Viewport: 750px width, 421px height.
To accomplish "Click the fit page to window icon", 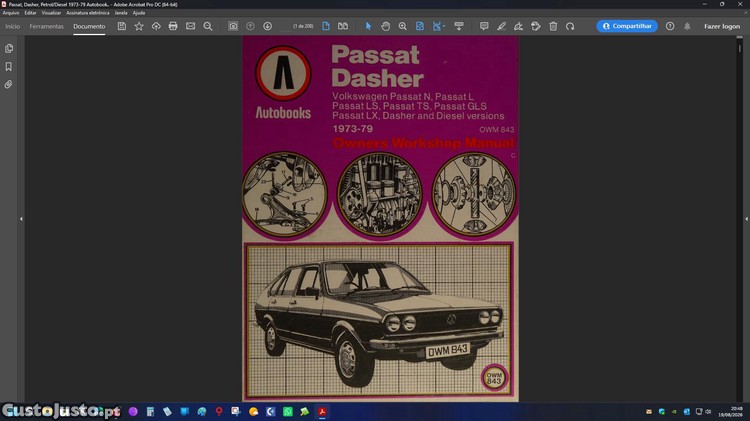I will [x=419, y=26].
